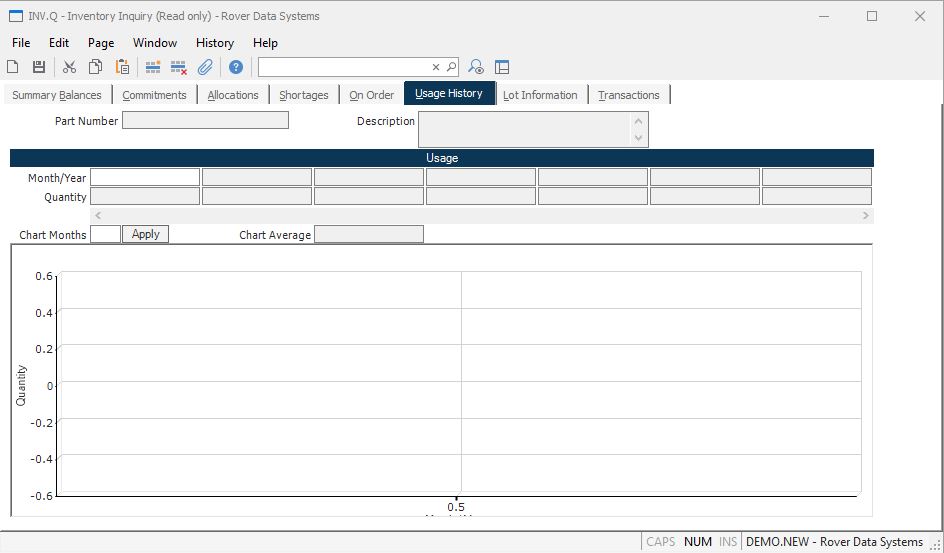Screen dimensions: 944x553
Task: Click the Save disk icon
Action: pyautogui.click(x=39, y=67)
